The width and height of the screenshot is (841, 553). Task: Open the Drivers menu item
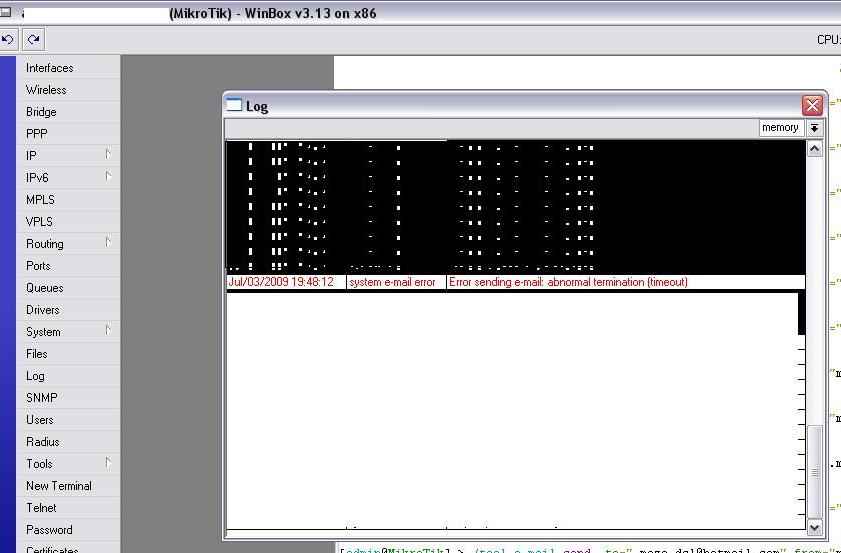pyautogui.click(x=68, y=309)
